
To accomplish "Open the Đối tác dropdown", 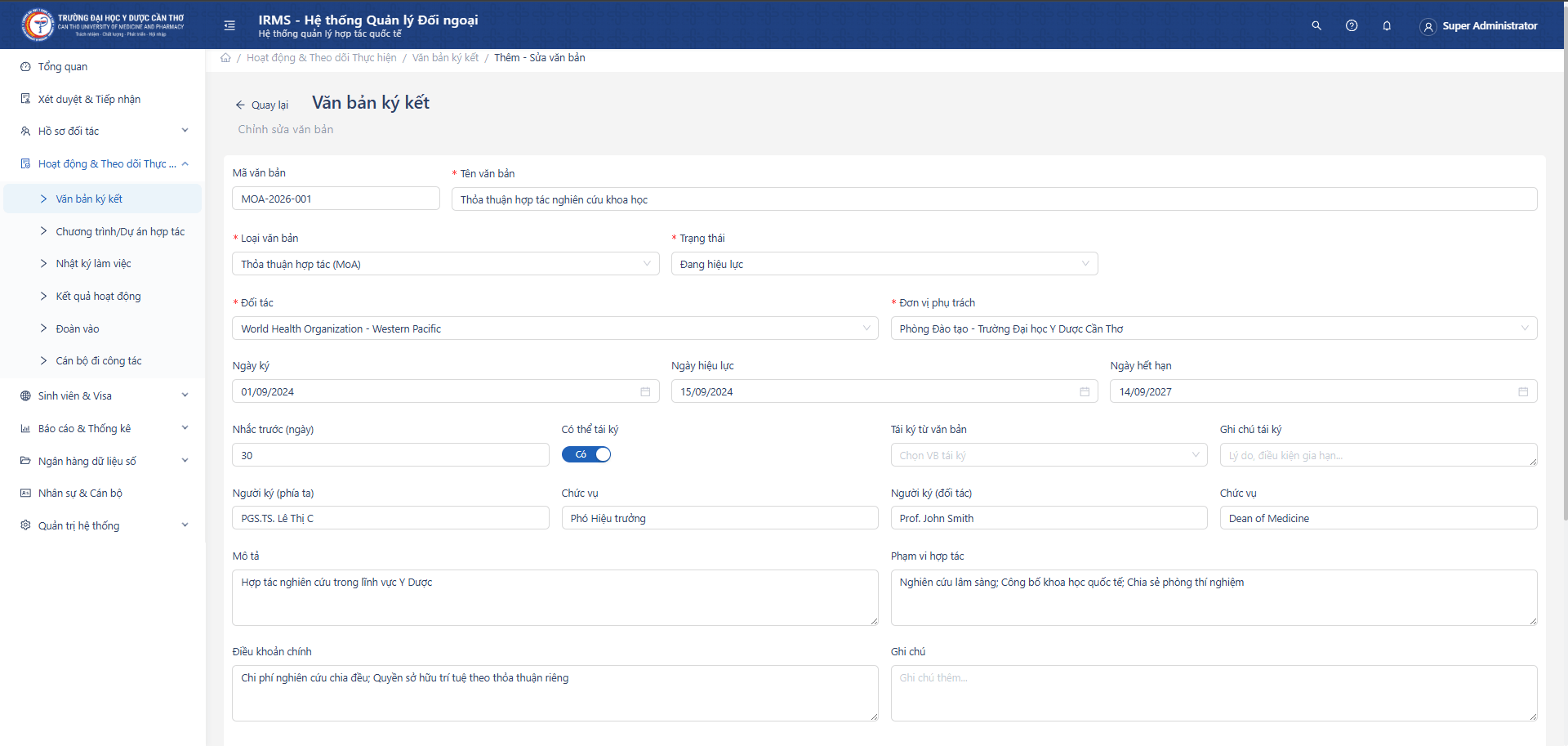I will point(555,328).
